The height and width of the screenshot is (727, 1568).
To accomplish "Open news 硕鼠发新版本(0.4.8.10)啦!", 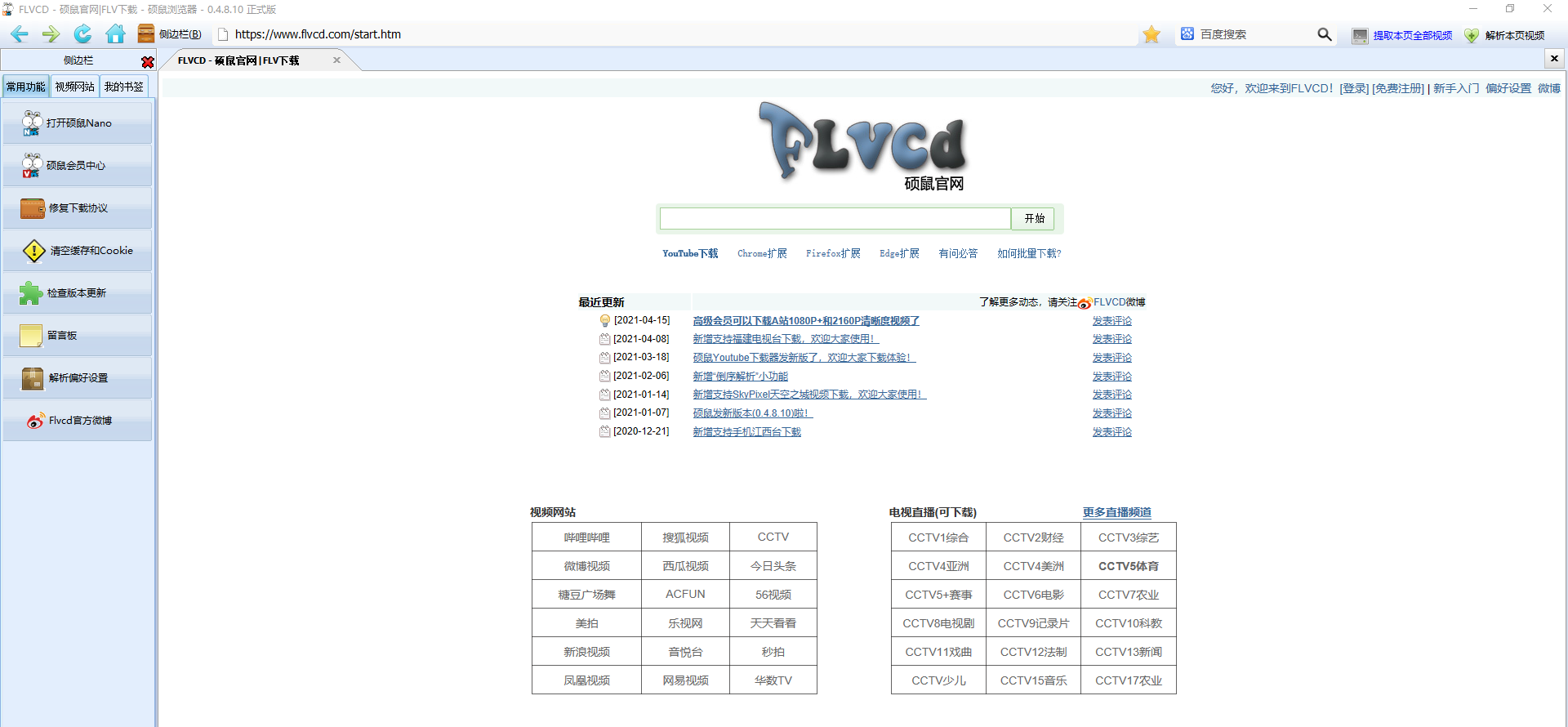I will click(x=753, y=413).
